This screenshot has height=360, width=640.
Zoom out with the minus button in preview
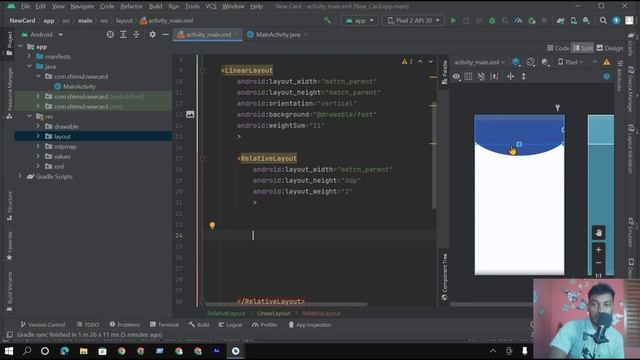[x=598, y=263]
